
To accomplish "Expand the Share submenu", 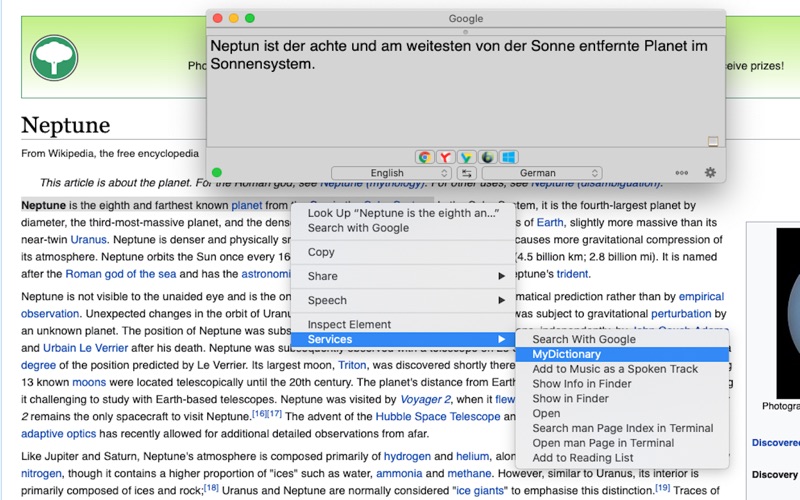I will (403, 276).
